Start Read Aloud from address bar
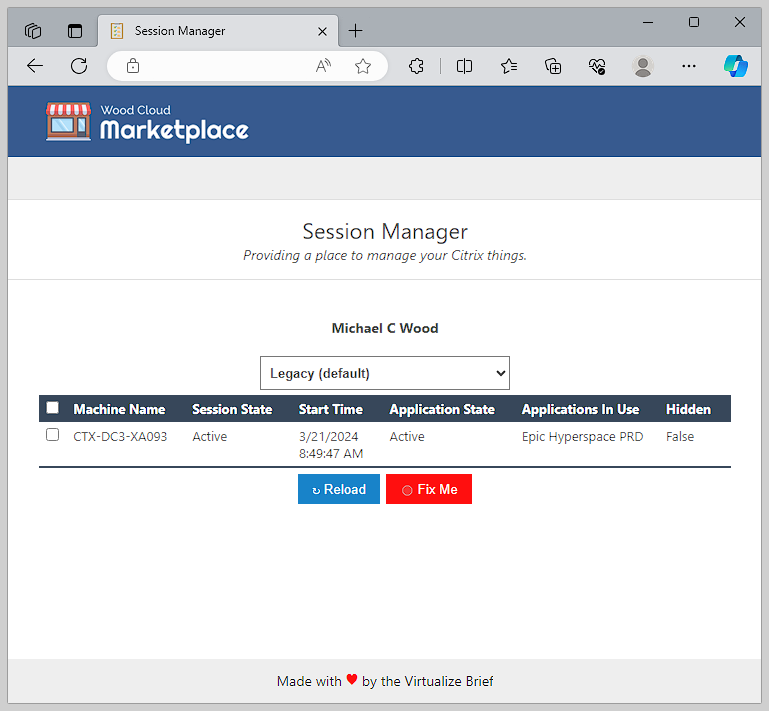 pyautogui.click(x=323, y=66)
